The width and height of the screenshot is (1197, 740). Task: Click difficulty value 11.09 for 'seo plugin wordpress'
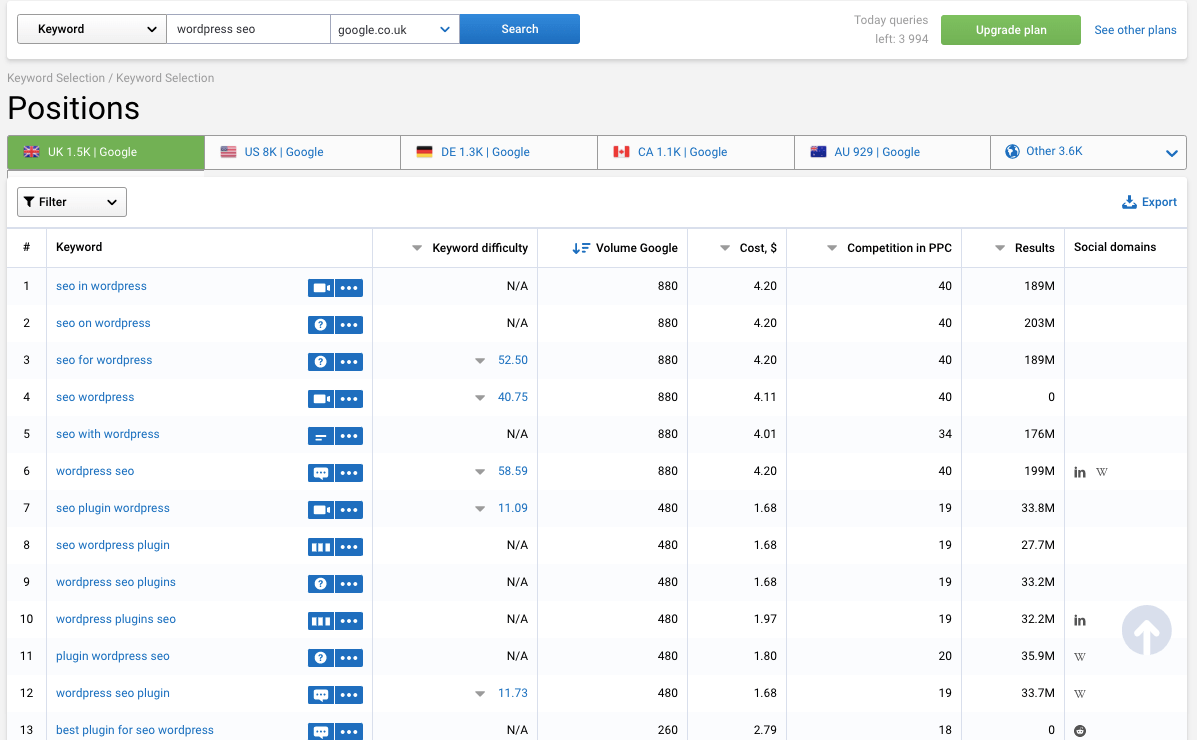512,508
